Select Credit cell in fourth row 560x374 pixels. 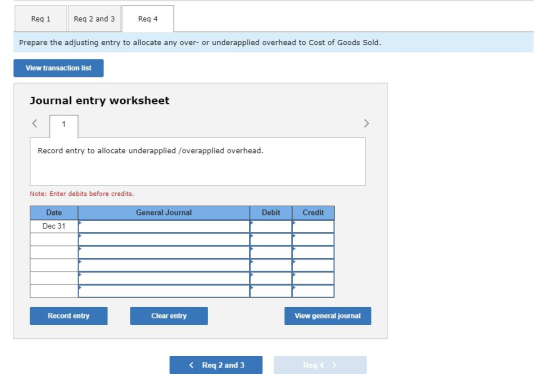pyautogui.click(x=313, y=265)
